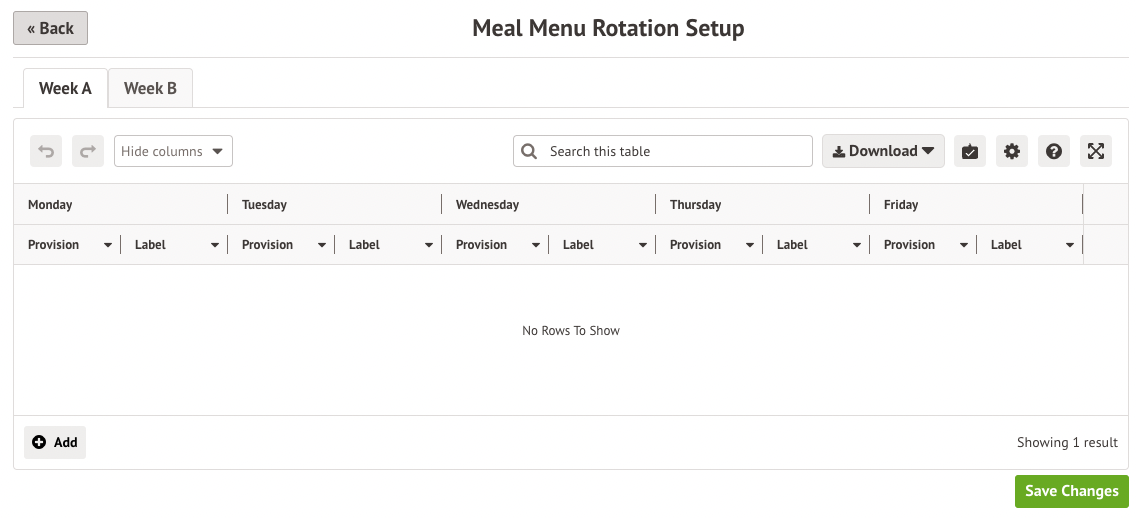
Task: Open table settings gear icon
Action: tap(1012, 151)
